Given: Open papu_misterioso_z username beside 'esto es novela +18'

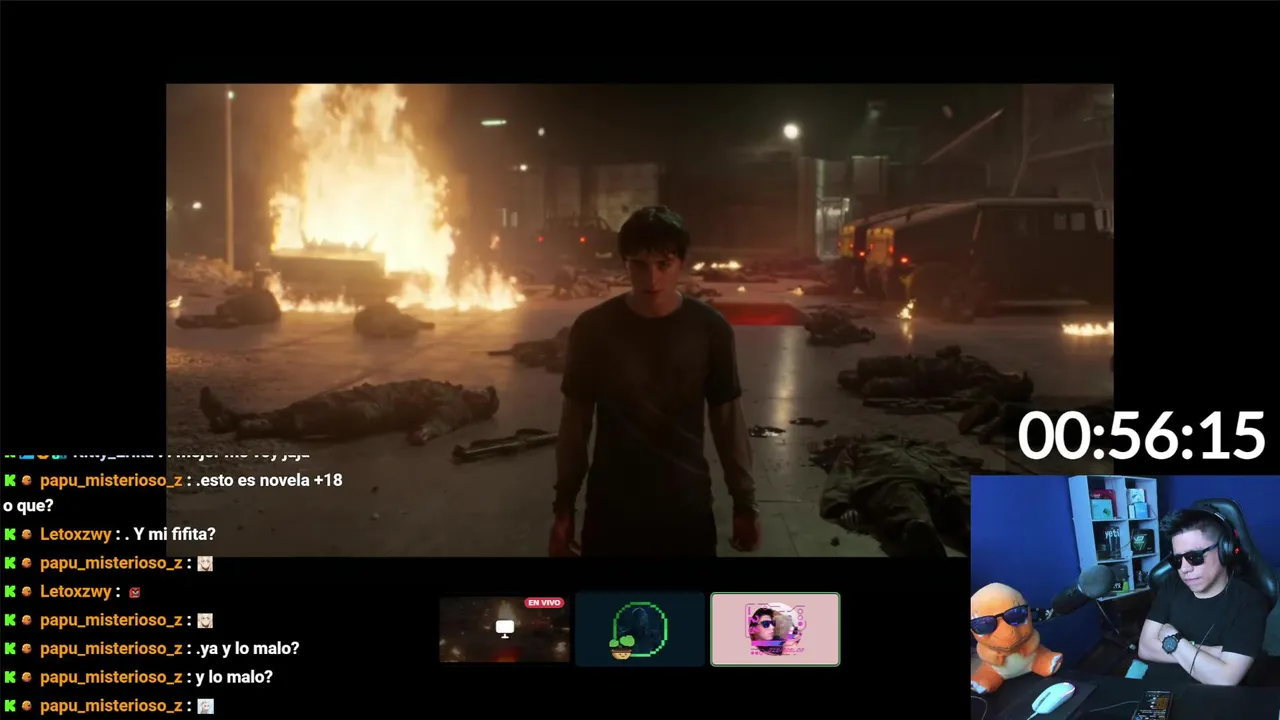Looking at the screenshot, I should click(111, 480).
